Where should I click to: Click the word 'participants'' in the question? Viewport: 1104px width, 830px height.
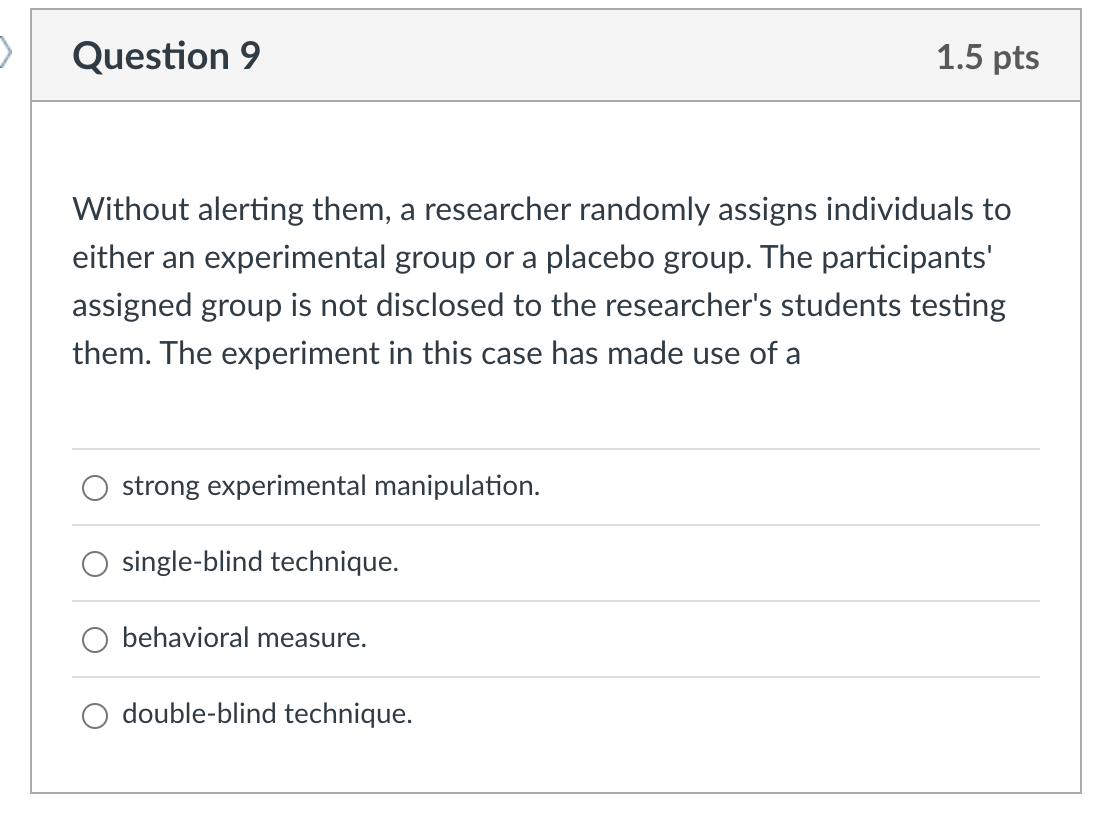907,258
